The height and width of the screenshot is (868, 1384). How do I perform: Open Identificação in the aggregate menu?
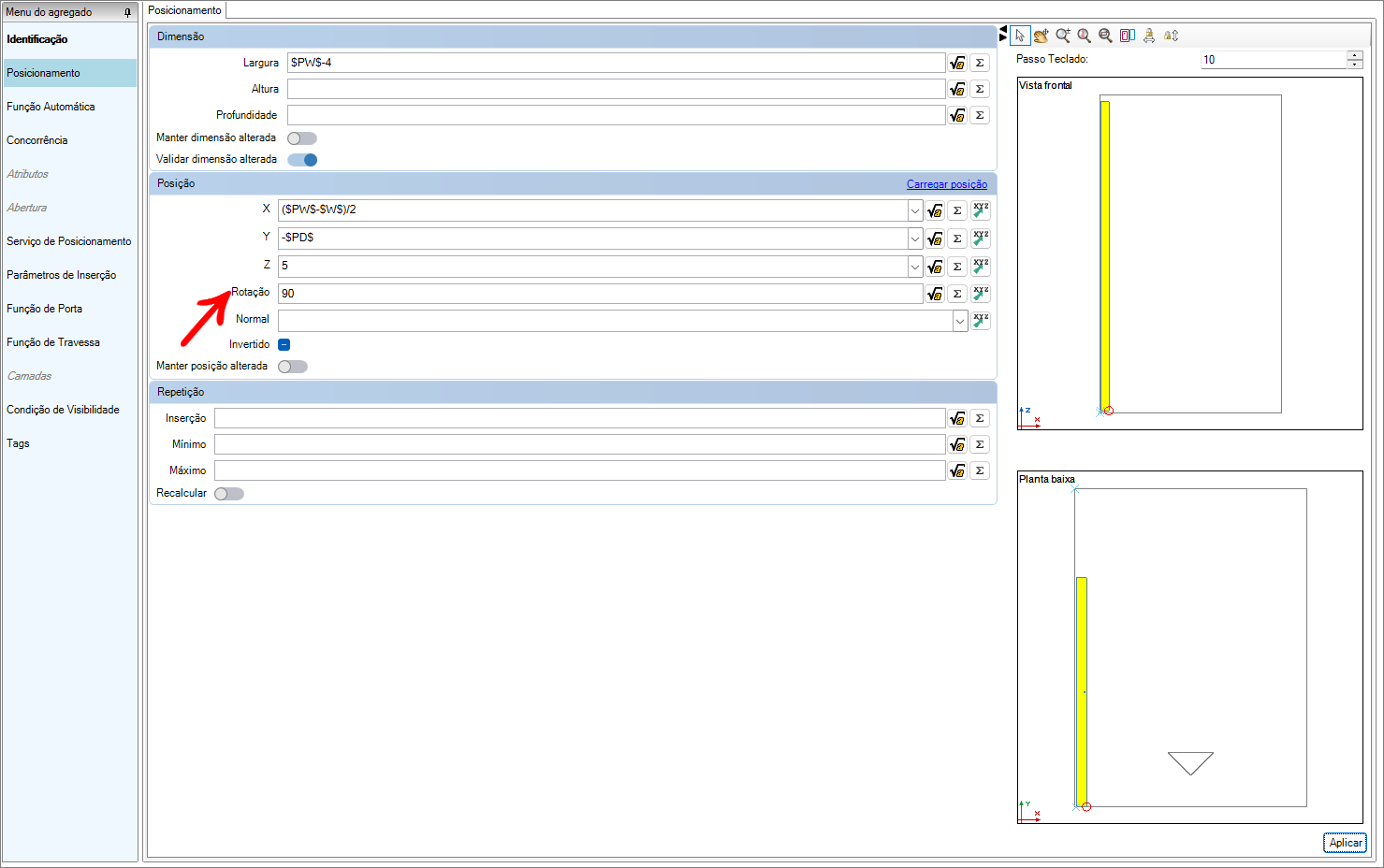pyautogui.click(x=37, y=39)
